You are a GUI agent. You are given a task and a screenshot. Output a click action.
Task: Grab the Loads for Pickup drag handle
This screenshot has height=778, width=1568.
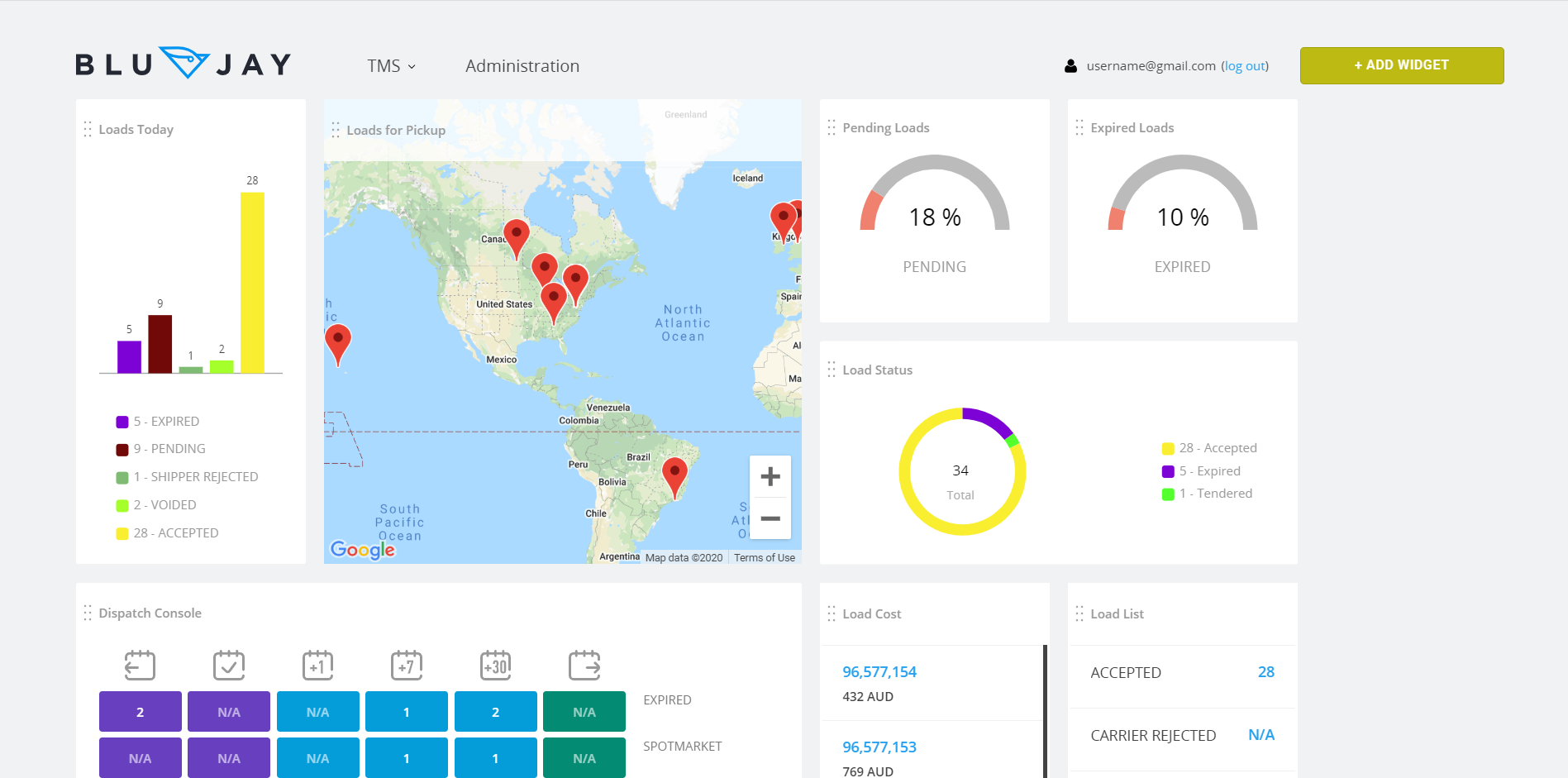point(336,130)
